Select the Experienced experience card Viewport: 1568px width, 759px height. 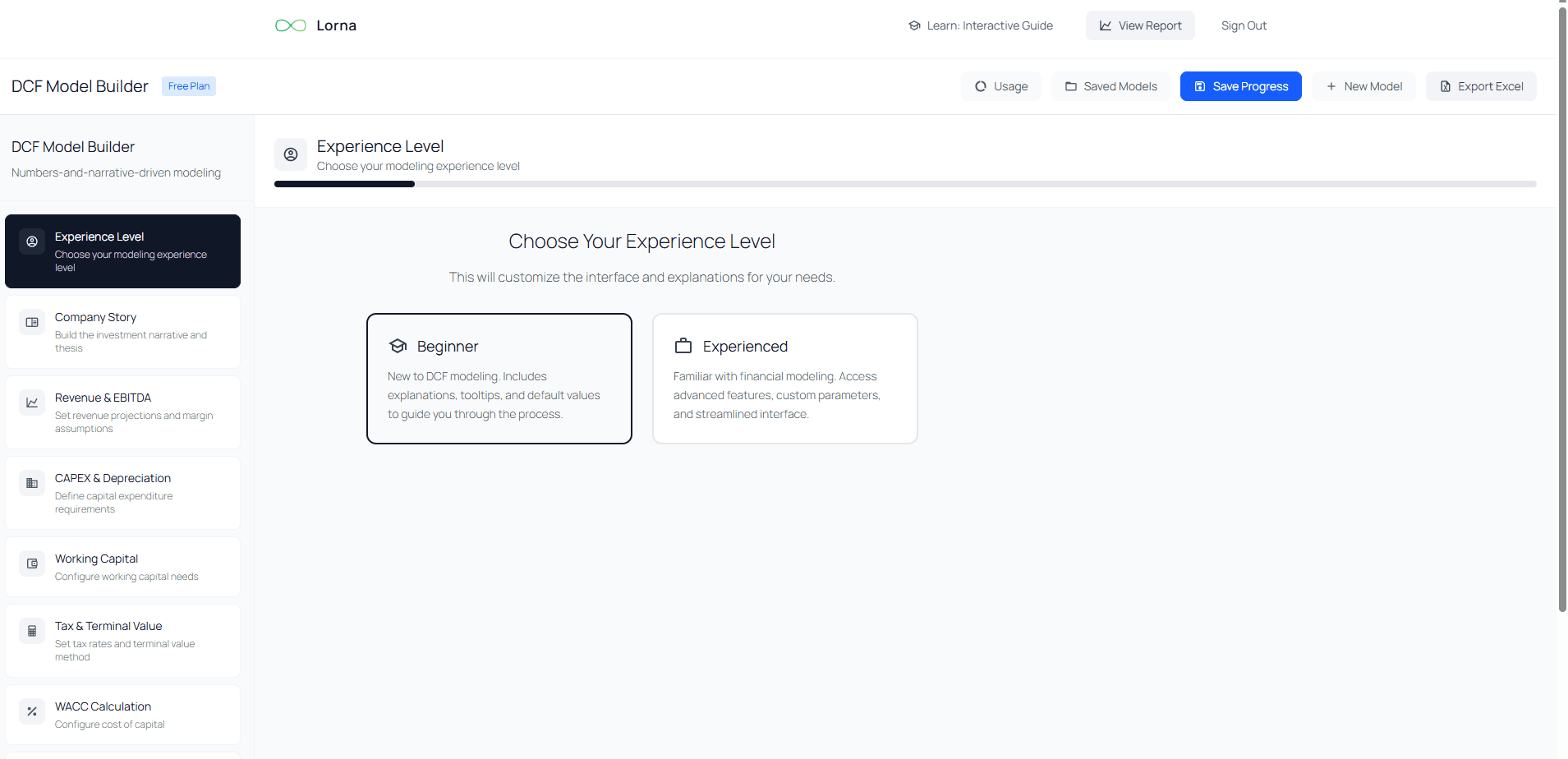(x=785, y=379)
